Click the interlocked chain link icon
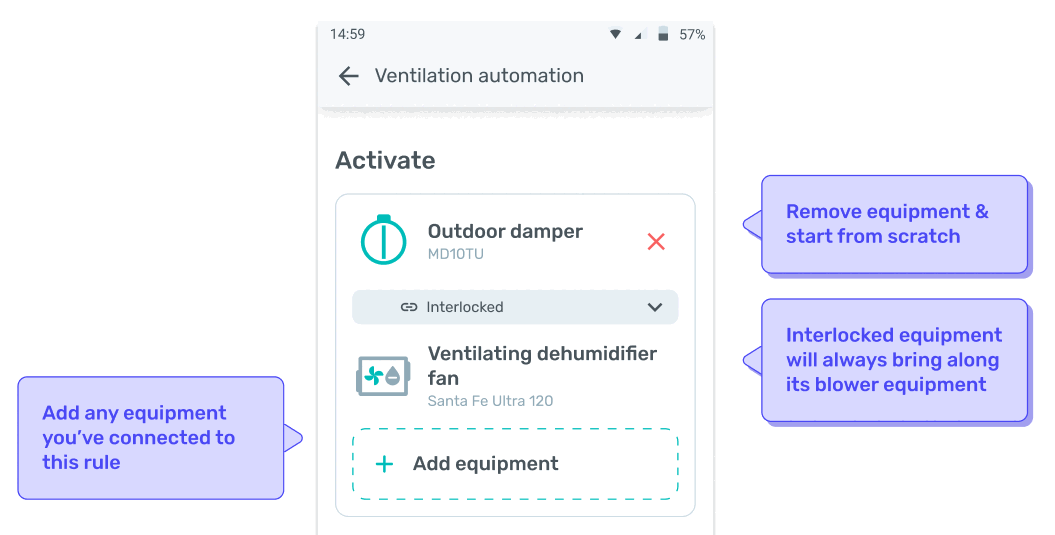The height and width of the screenshot is (535, 1055). (408, 308)
